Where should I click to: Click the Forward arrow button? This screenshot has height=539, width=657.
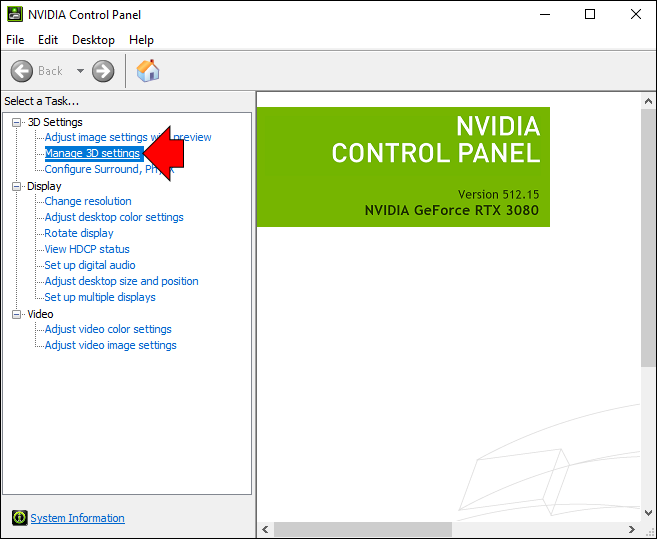pos(103,71)
